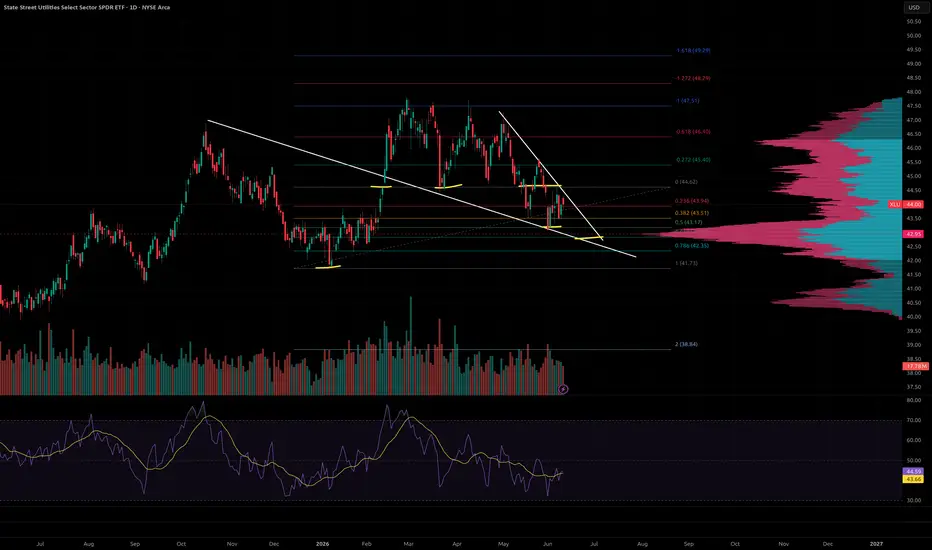Select the 0.618 (46.40) Fibonacci level label
932x550 pixels.
click(692, 132)
